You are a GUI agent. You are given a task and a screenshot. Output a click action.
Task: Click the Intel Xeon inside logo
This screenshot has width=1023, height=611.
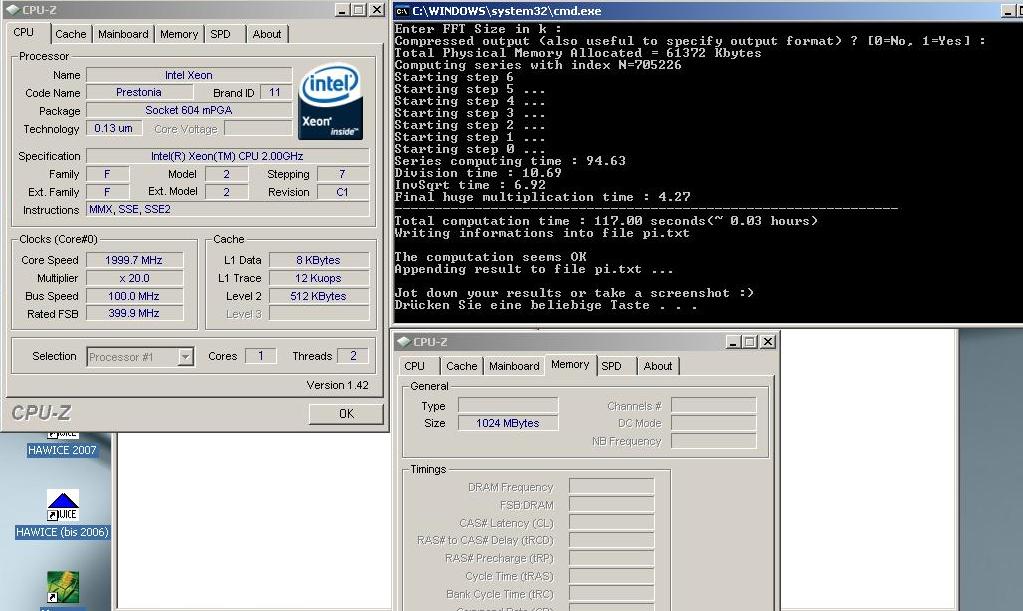330,102
